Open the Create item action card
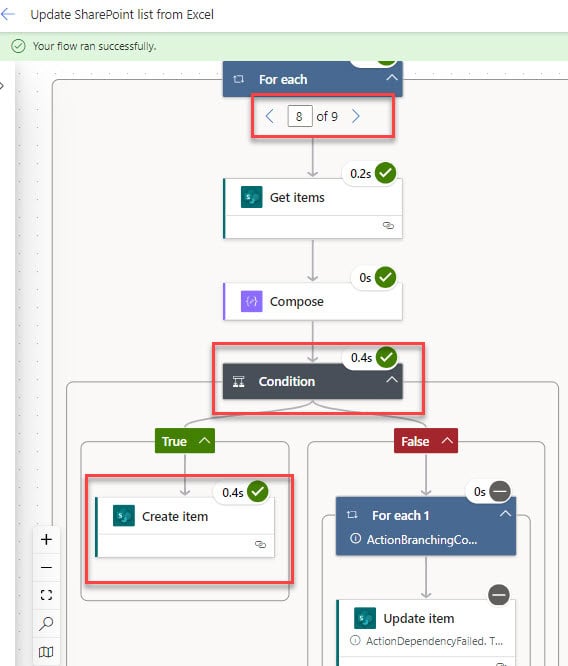The height and width of the screenshot is (666, 568). click(x=185, y=527)
